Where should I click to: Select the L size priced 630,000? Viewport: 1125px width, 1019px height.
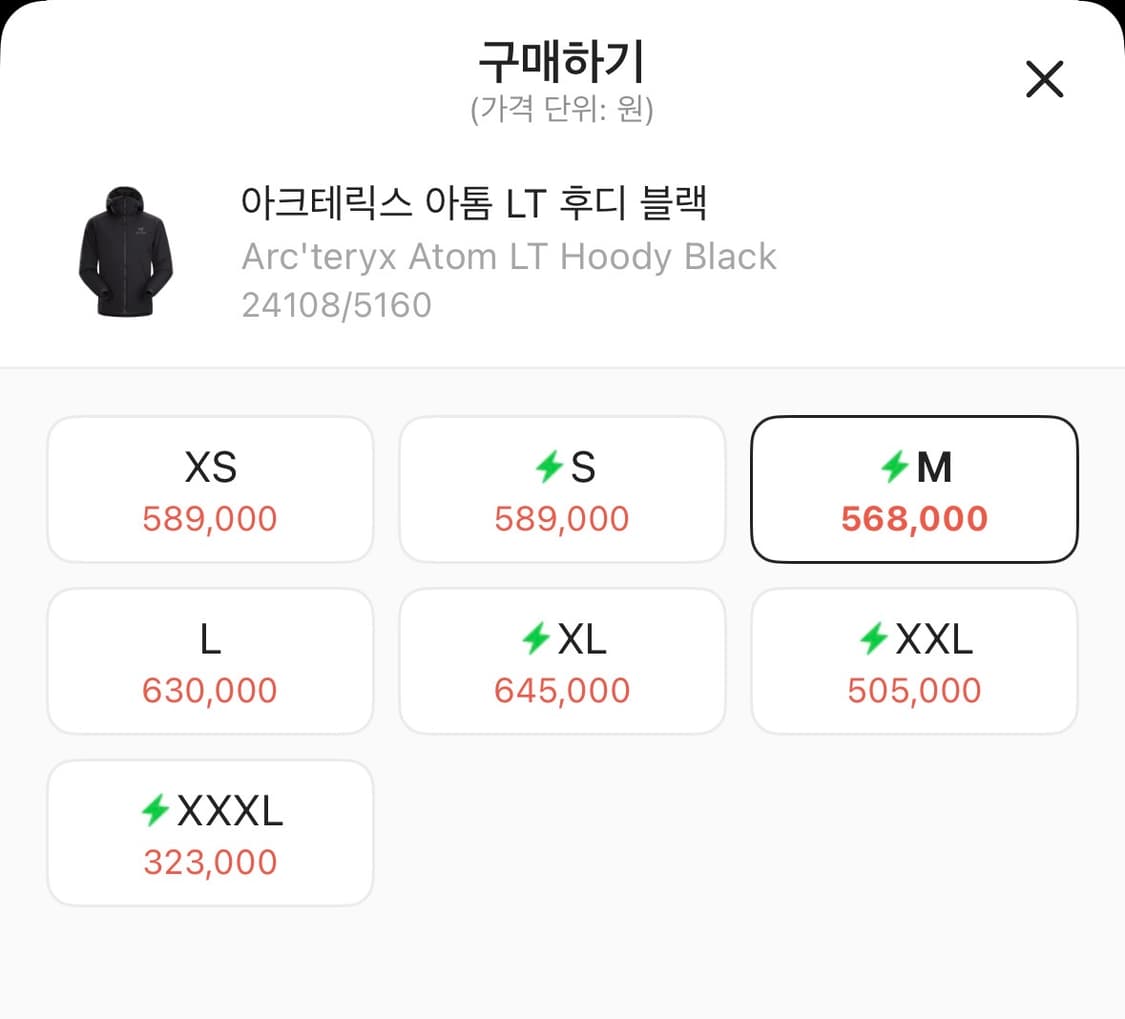pos(210,660)
